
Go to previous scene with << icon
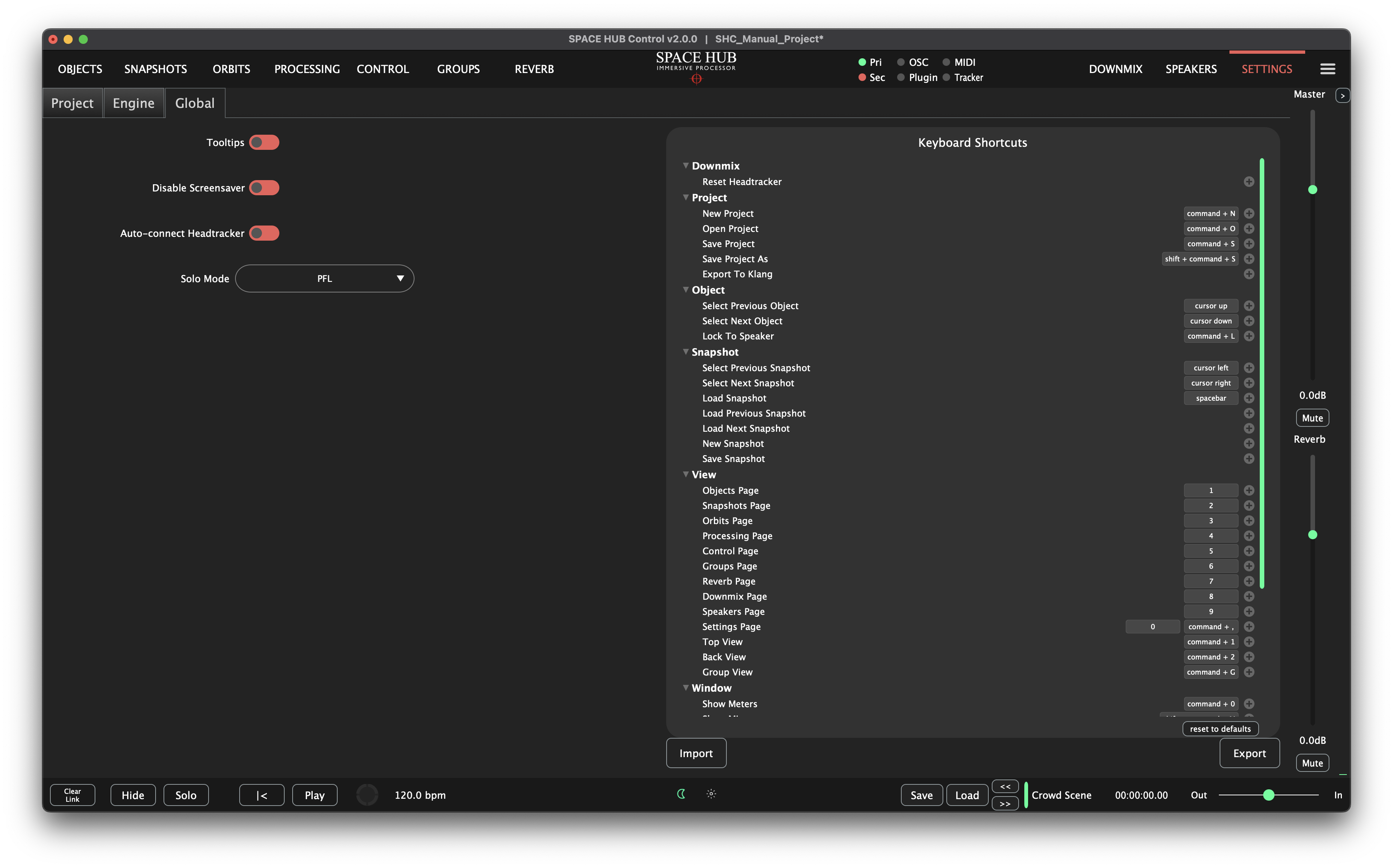click(x=1005, y=786)
